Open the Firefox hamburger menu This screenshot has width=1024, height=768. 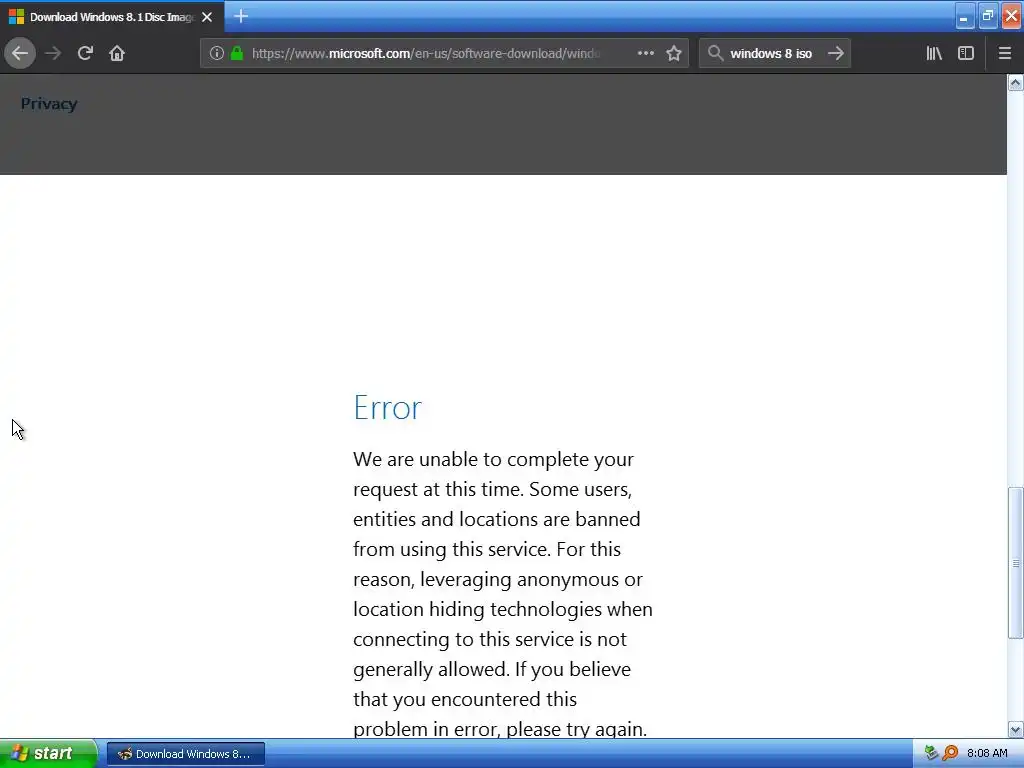click(x=1004, y=53)
